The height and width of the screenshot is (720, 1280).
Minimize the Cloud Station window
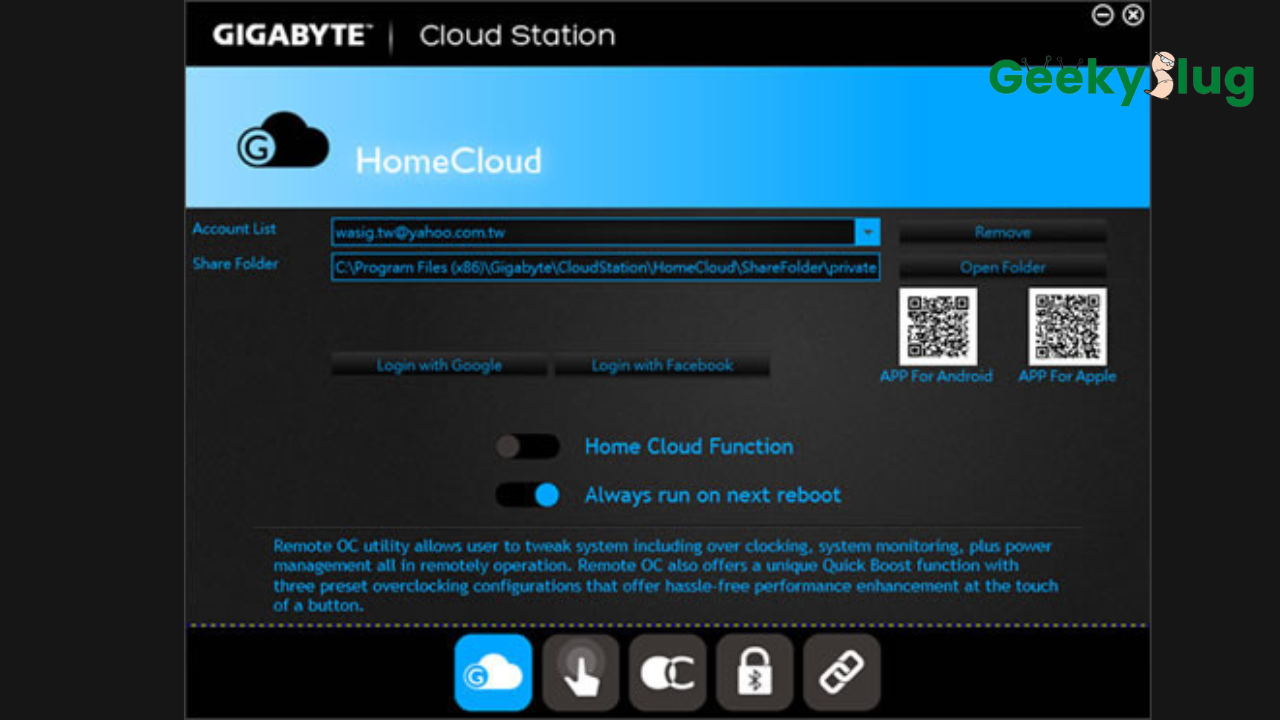click(x=1103, y=15)
